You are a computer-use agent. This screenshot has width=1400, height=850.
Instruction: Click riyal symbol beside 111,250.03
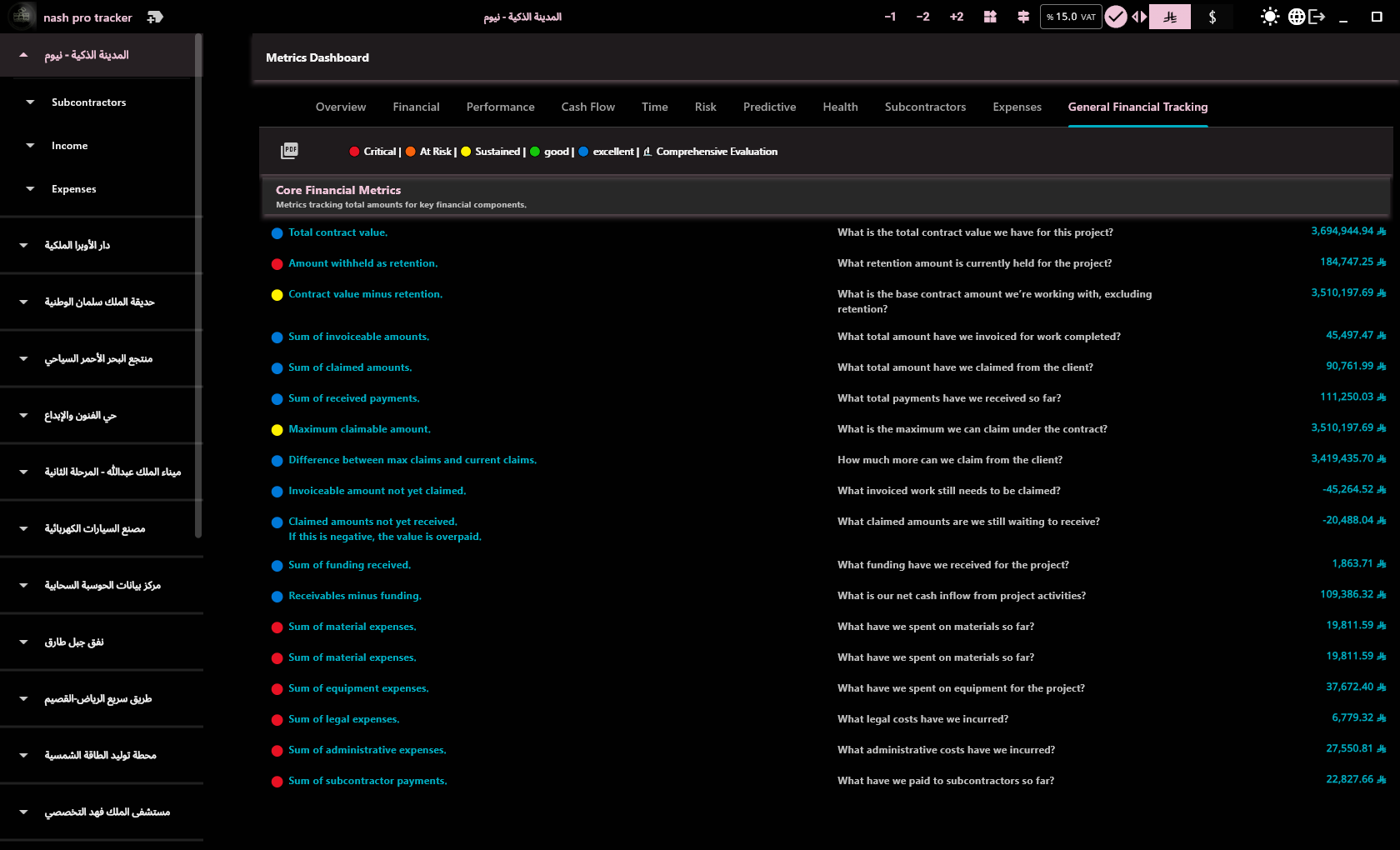click(1382, 397)
